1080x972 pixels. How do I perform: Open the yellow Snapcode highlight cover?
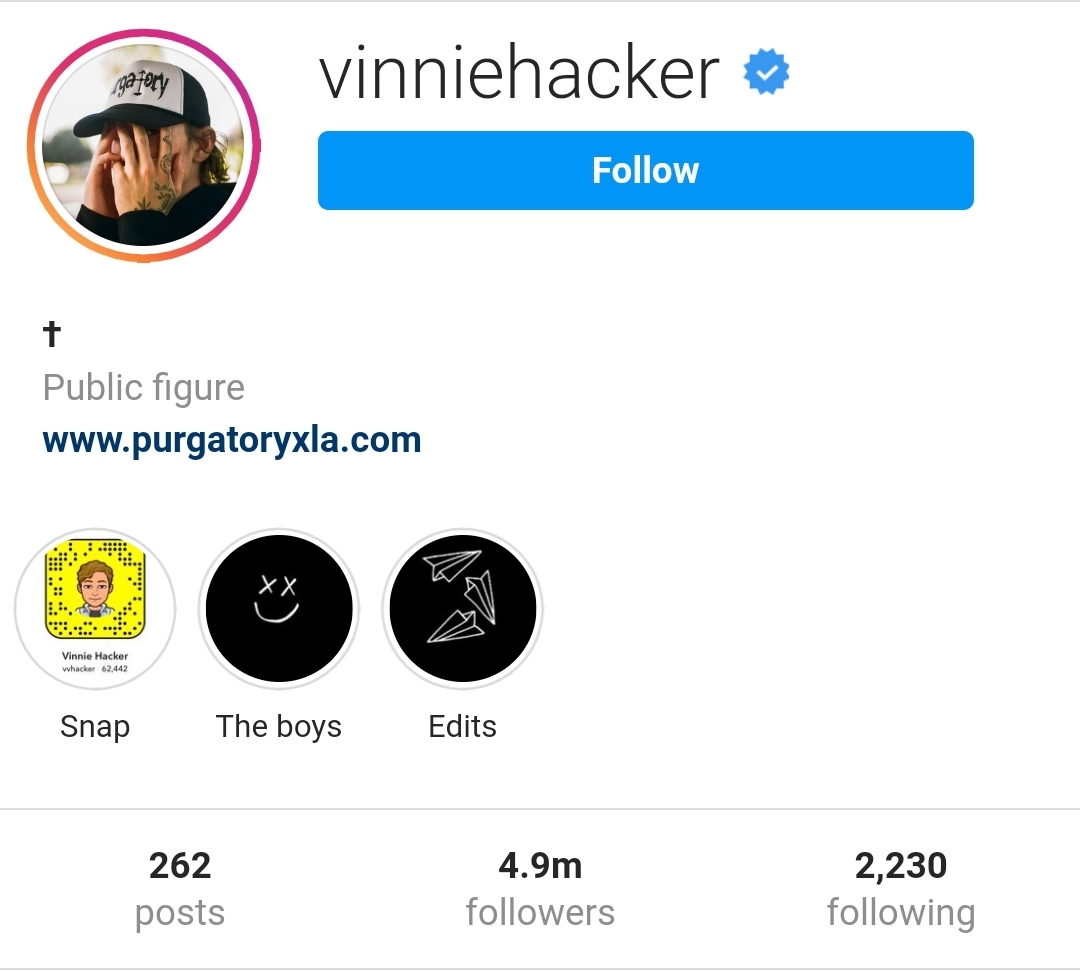(x=95, y=609)
